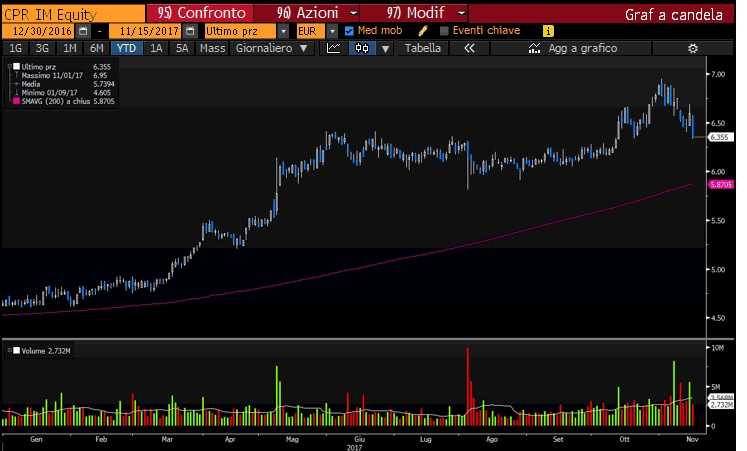Select the Mass time range
This screenshot has height=451, width=747.
pyautogui.click(x=212, y=48)
